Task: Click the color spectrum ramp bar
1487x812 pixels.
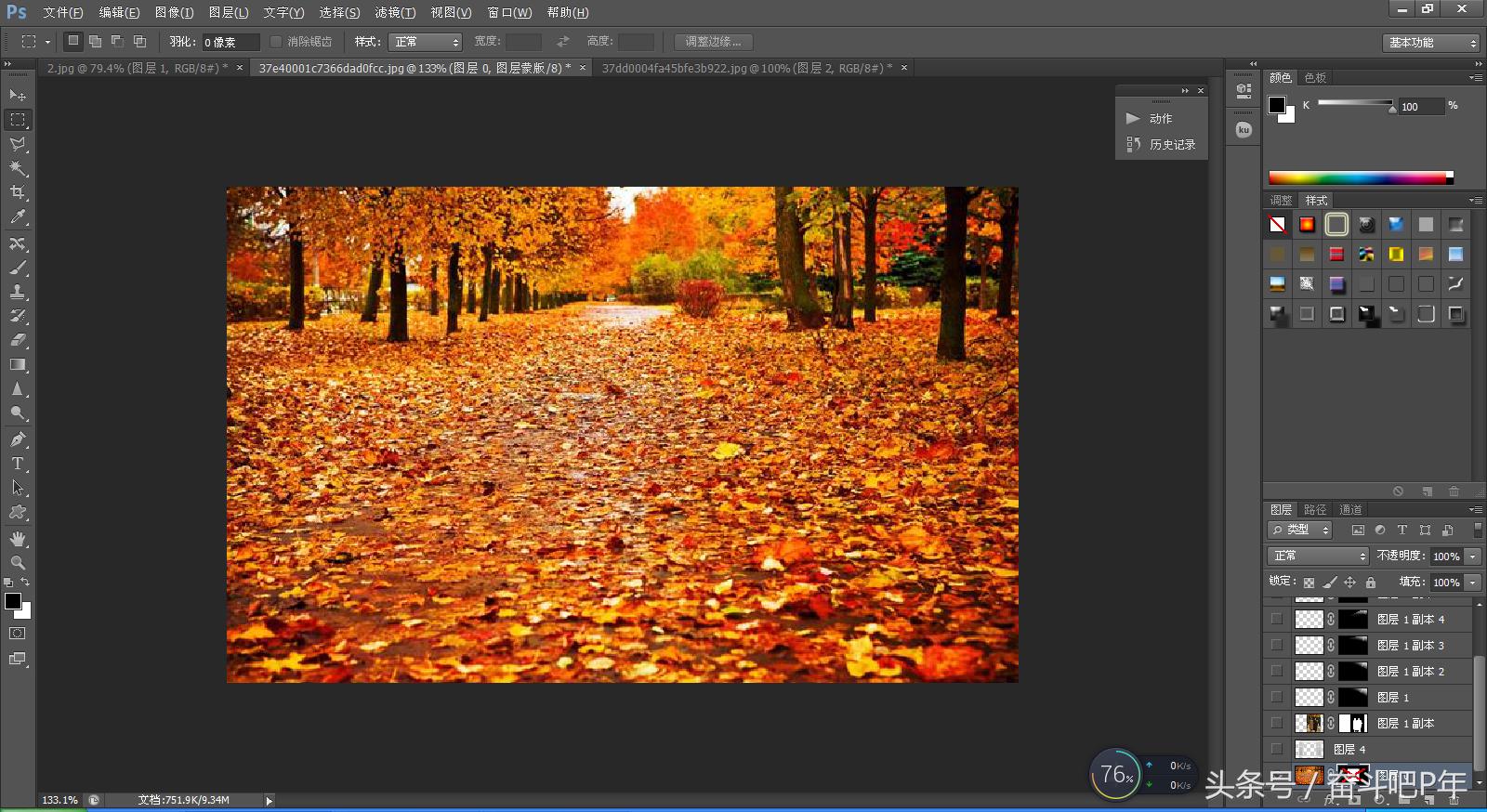Action: (x=1357, y=177)
